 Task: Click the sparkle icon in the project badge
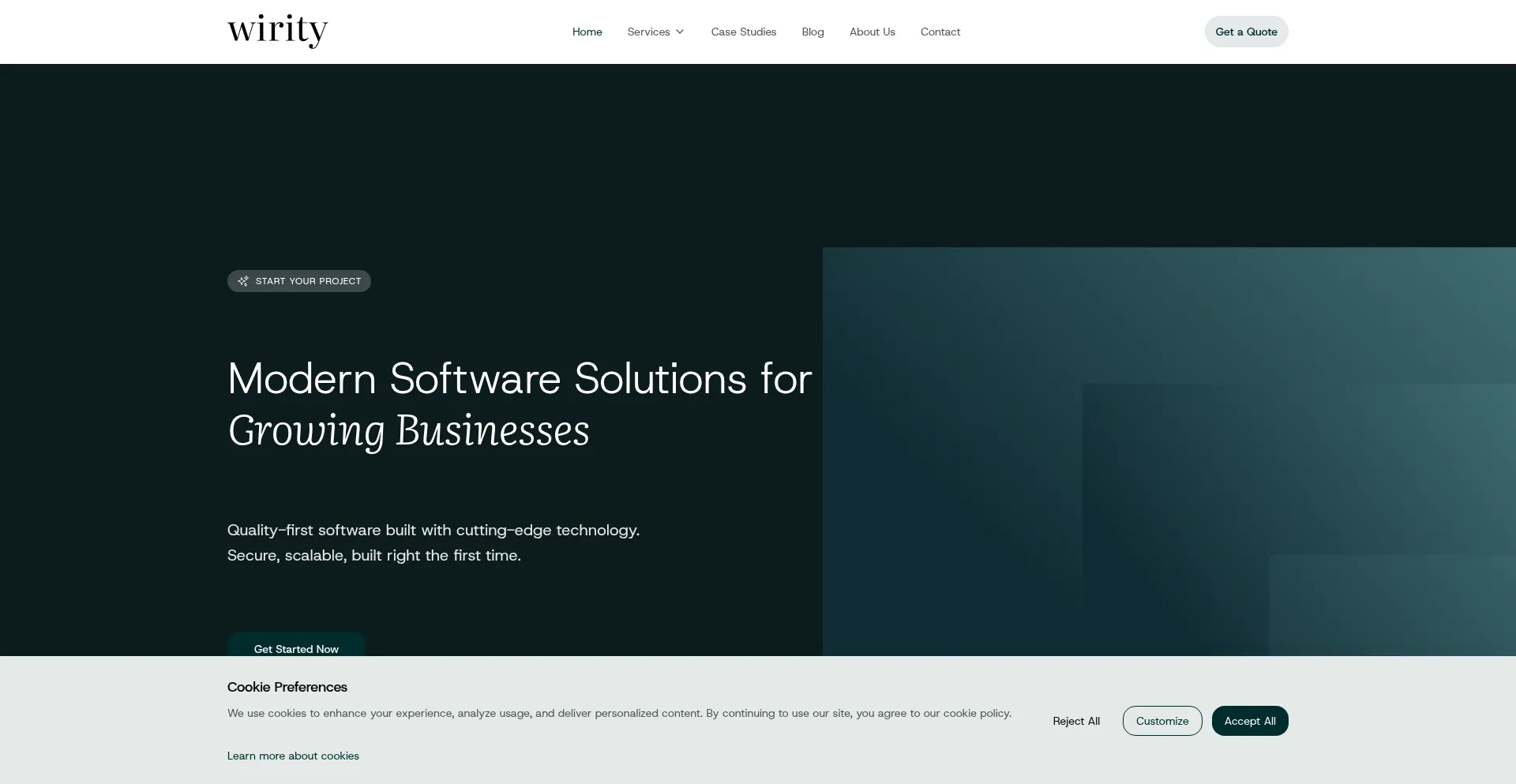pyautogui.click(x=243, y=281)
